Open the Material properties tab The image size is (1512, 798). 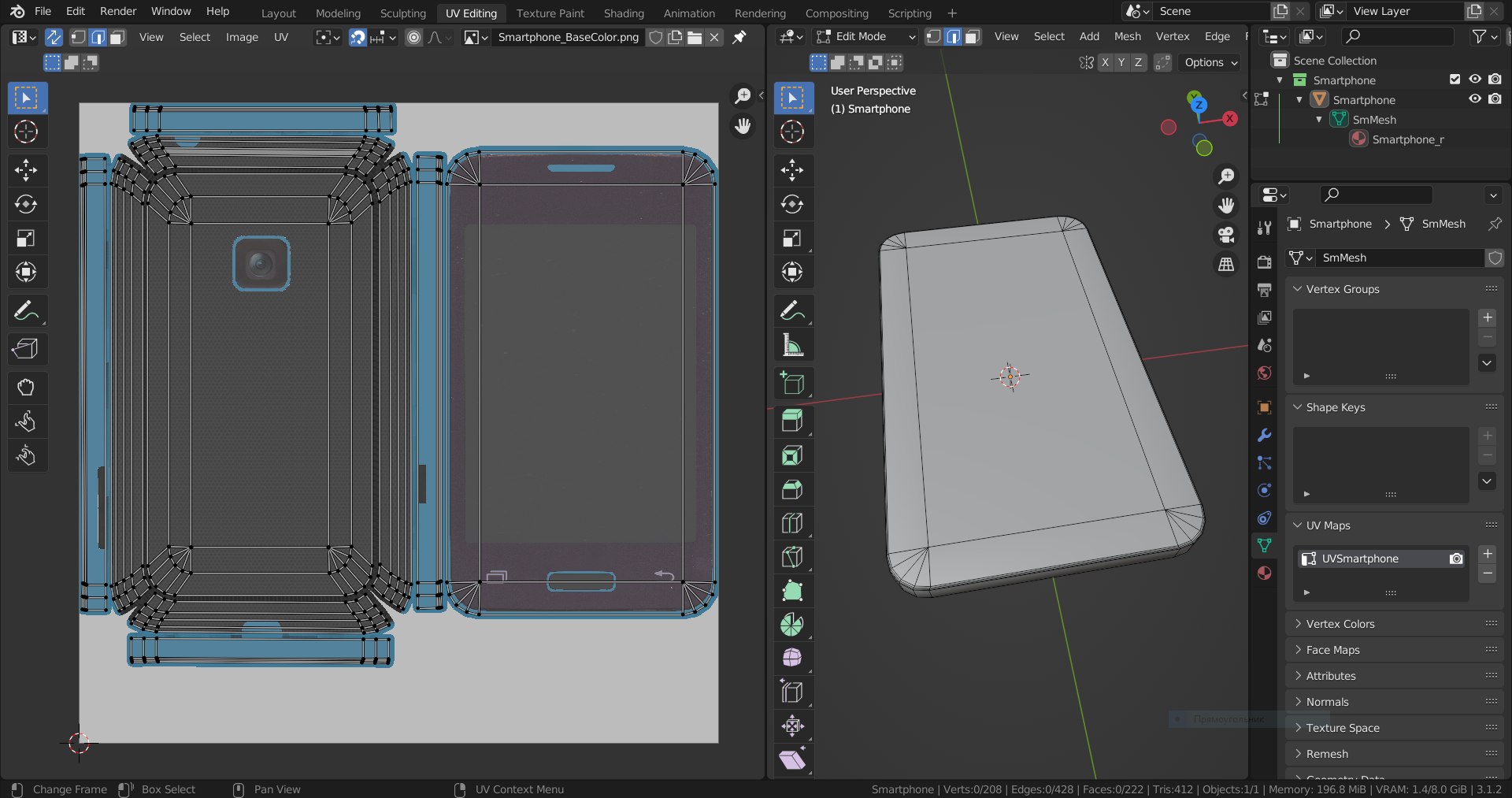click(x=1264, y=573)
